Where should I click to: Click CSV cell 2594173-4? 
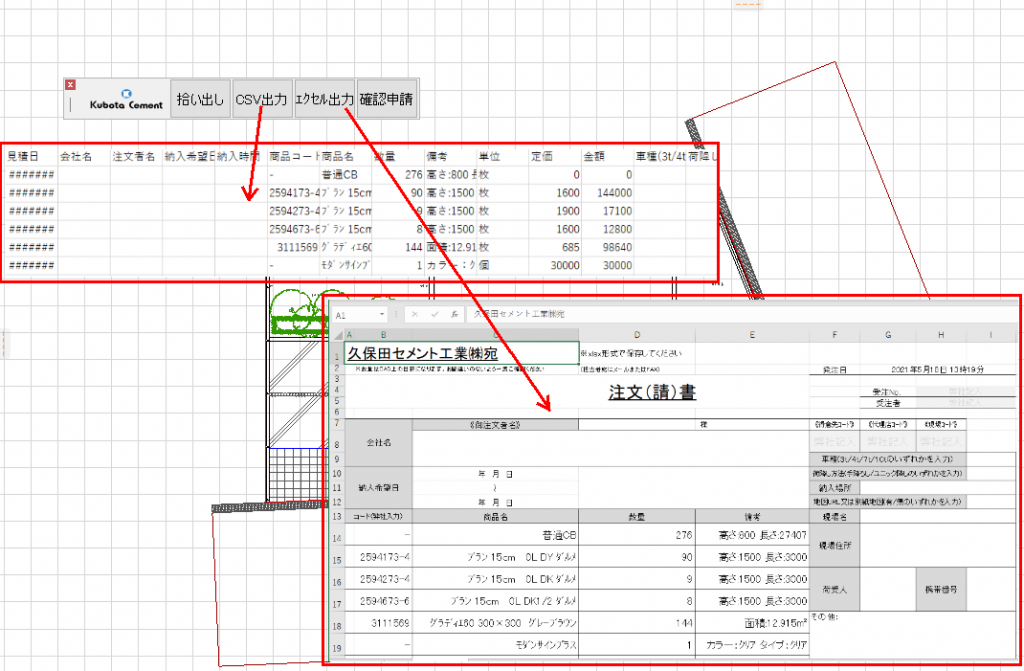[294, 193]
